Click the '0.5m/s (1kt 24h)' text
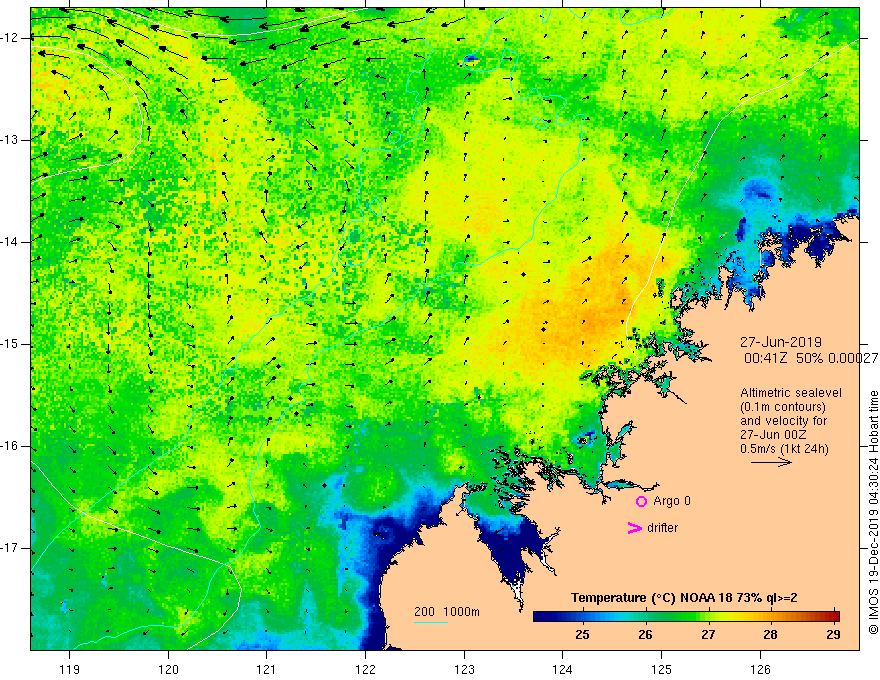Viewport: 880px width, 680px height. click(x=784, y=449)
